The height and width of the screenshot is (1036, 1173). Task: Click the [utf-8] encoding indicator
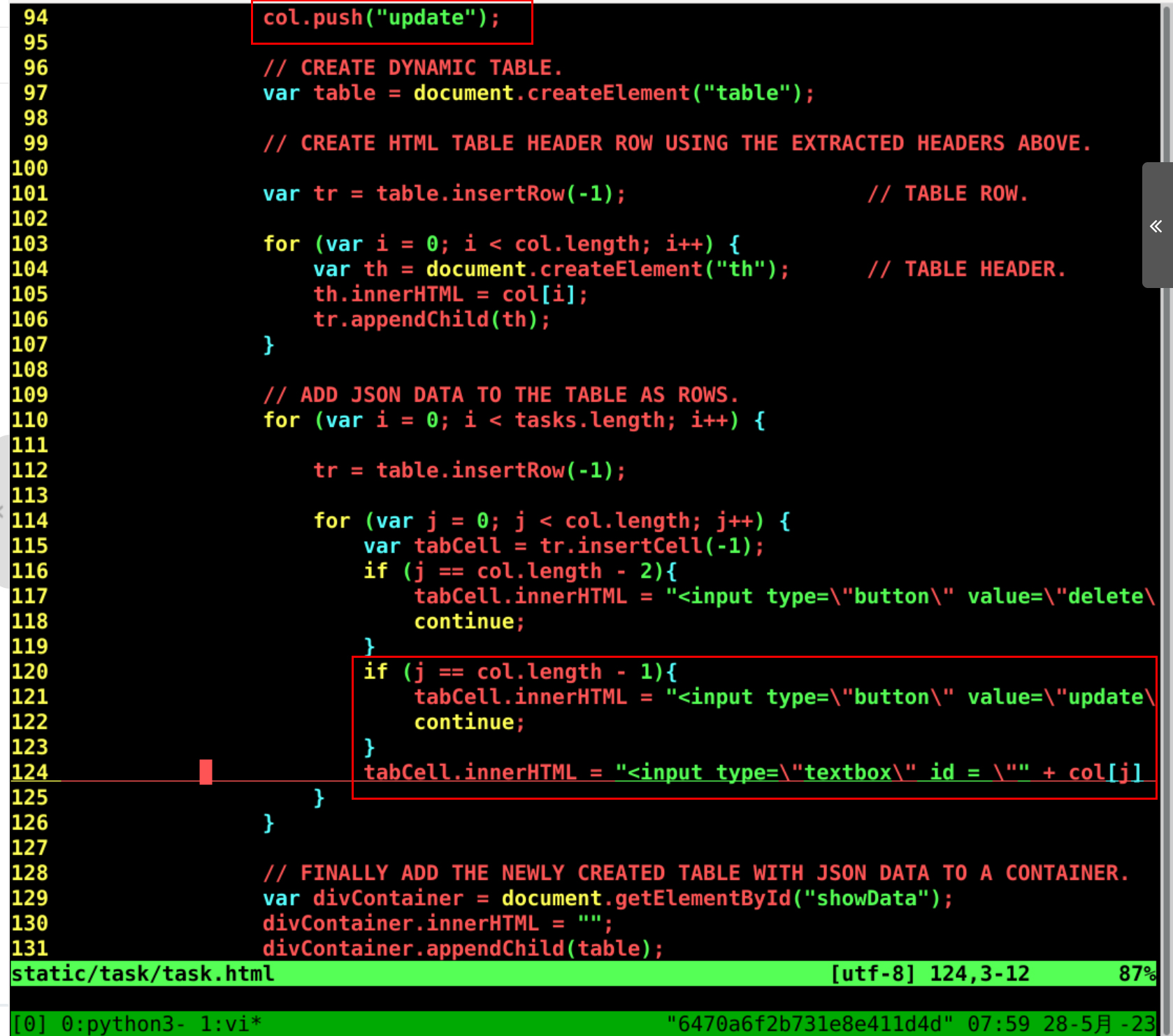click(872, 974)
